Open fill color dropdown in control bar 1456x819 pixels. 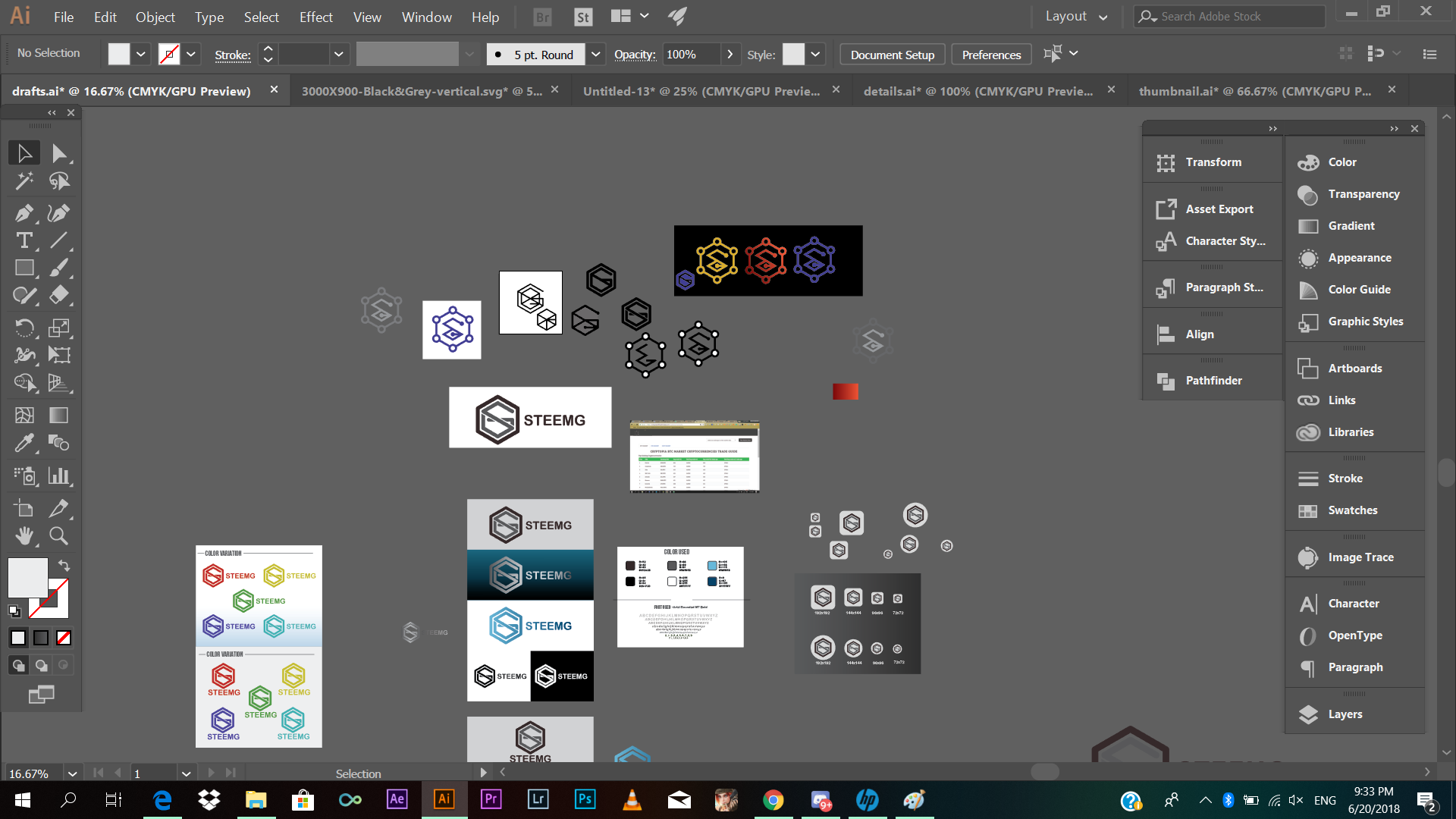(141, 54)
